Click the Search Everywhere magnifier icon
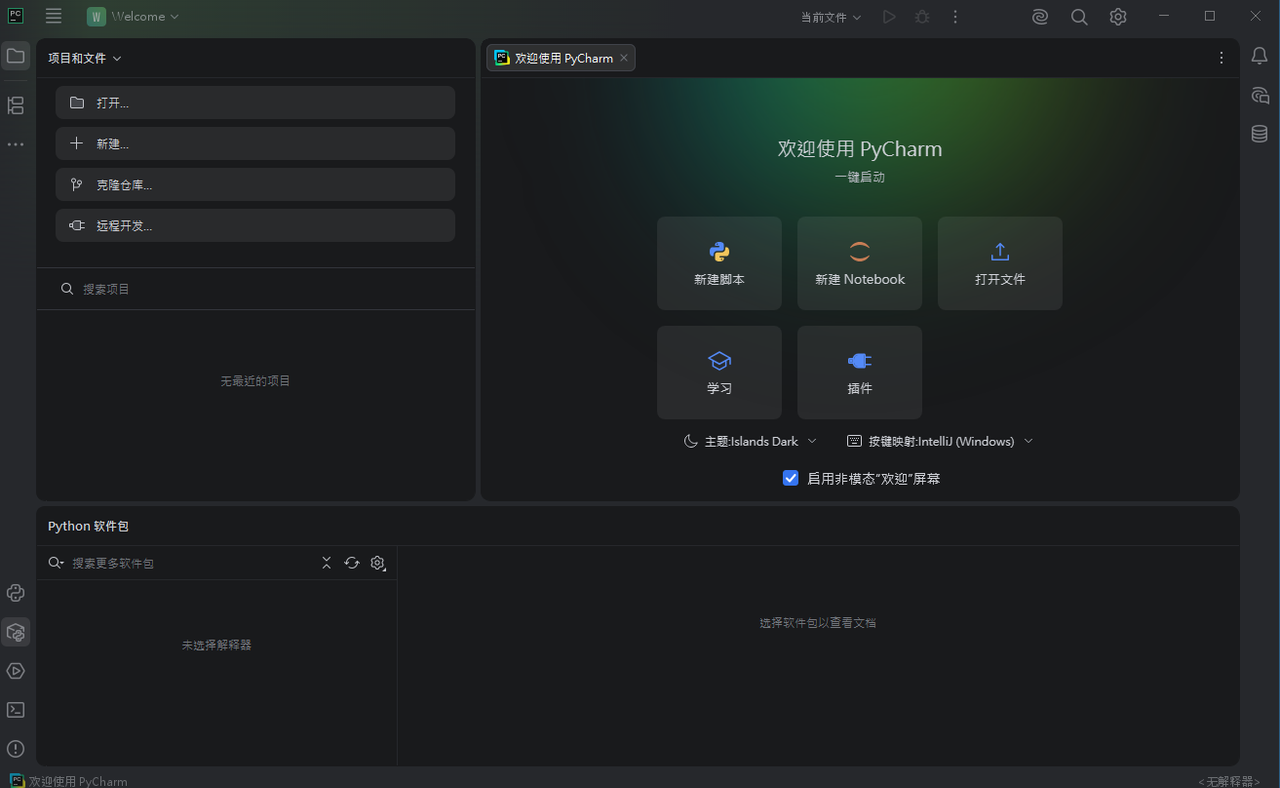Image resolution: width=1280 pixels, height=788 pixels. click(1079, 17)
